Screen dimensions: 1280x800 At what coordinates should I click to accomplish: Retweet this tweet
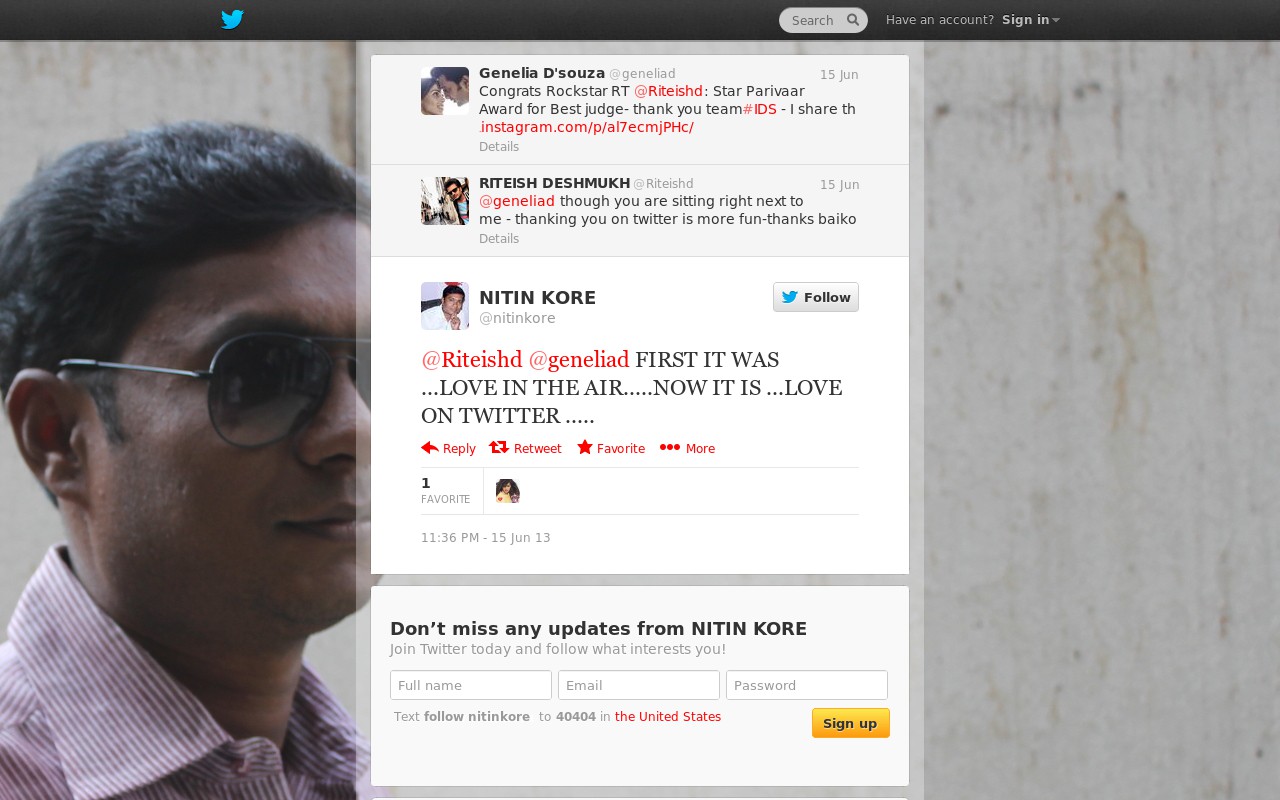tap(525, 448)
